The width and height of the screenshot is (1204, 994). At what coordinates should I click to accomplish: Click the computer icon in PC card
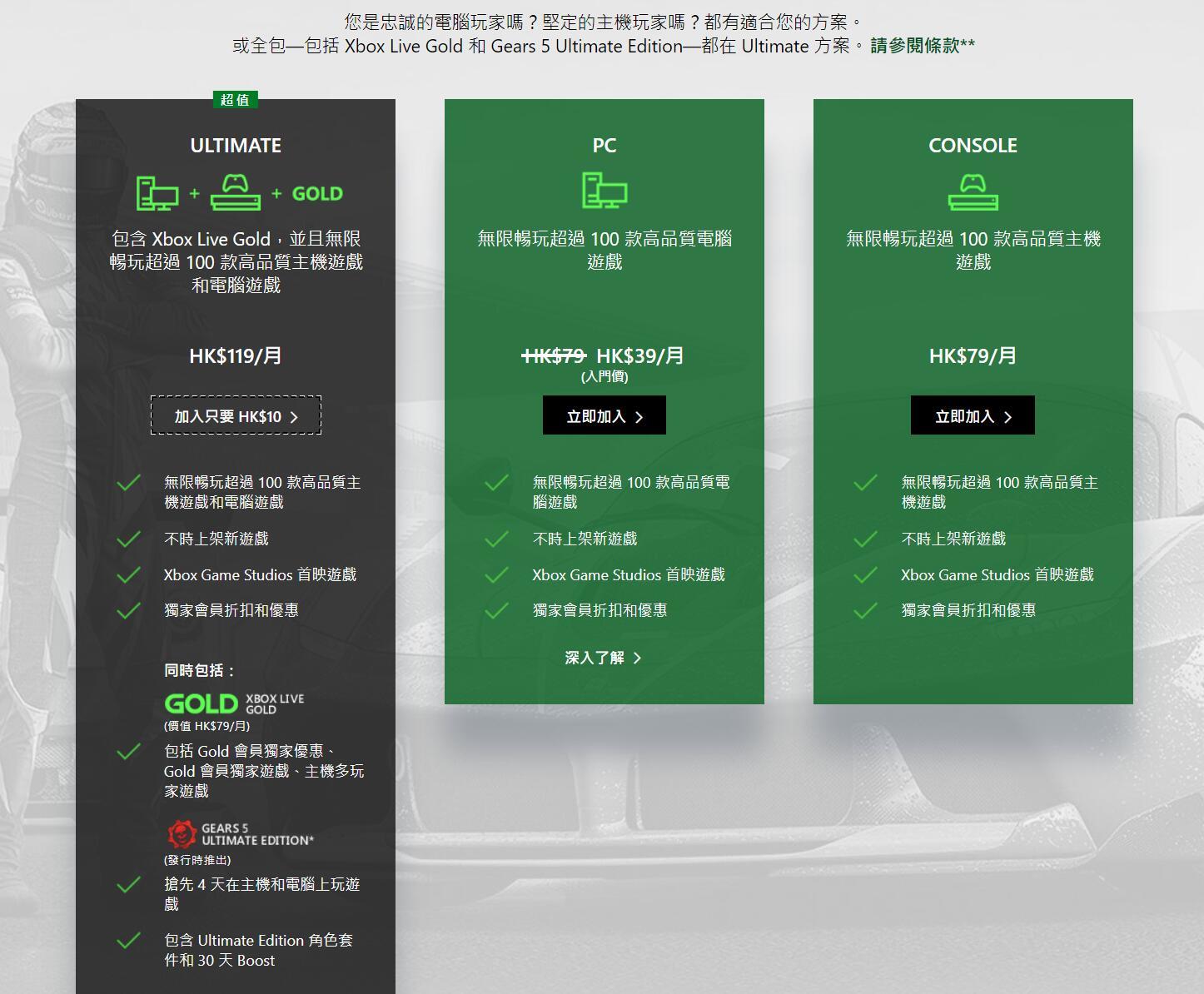tap(604, 190)
